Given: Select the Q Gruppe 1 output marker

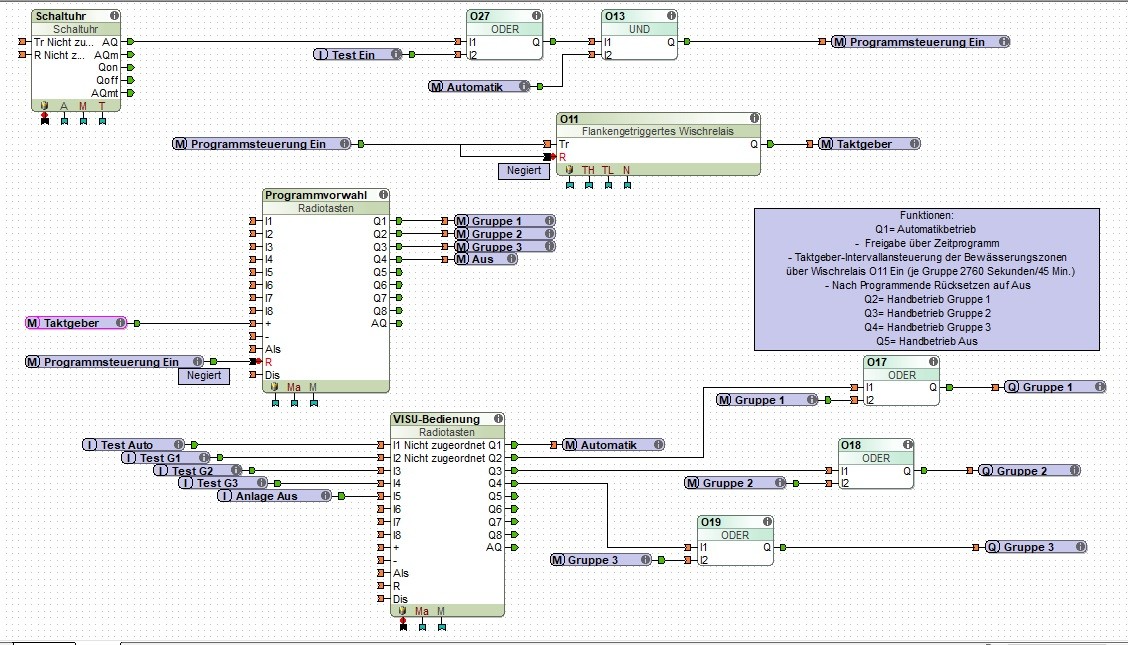Looking at the screenshot, I should pos(1055,387).
